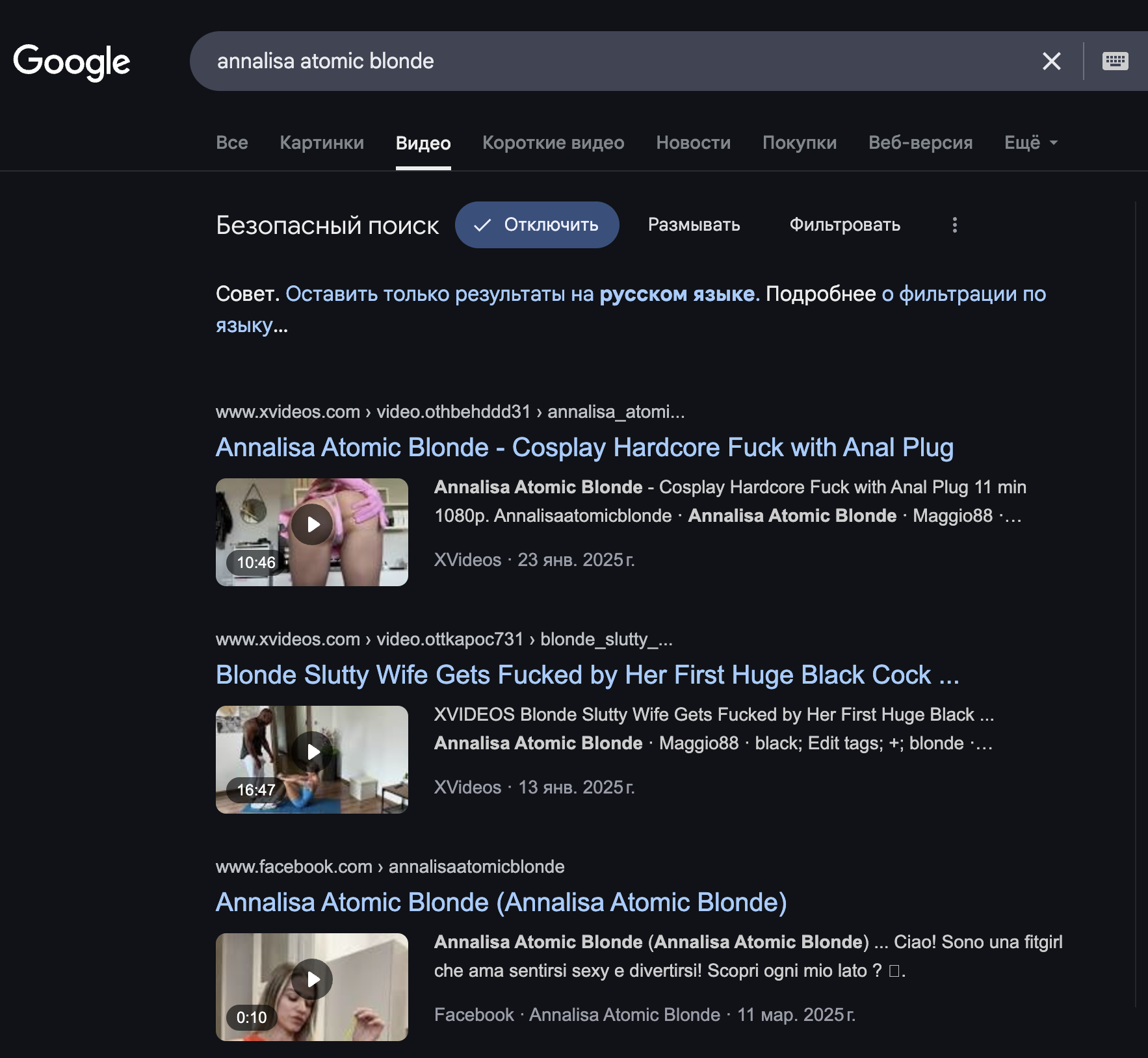The height and width of the screenshot is (1058, 1148).
Task: Open the title link of result dated 23 янв. 2025
Action: point(584,447)
